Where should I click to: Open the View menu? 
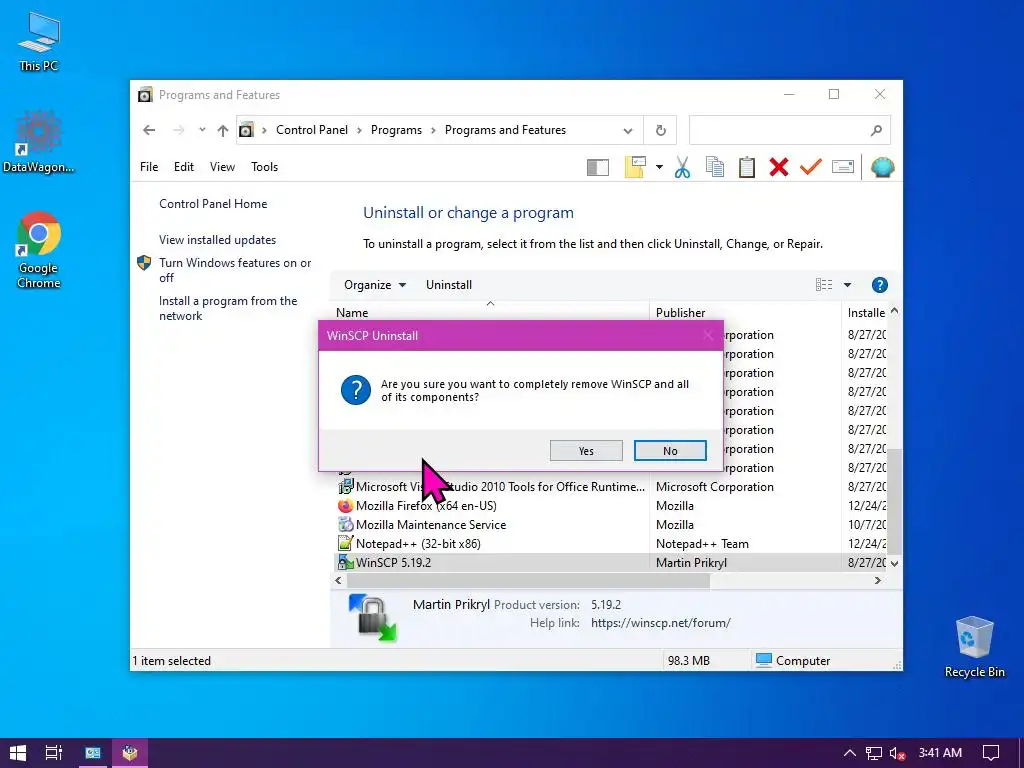[x=222, y=167]
